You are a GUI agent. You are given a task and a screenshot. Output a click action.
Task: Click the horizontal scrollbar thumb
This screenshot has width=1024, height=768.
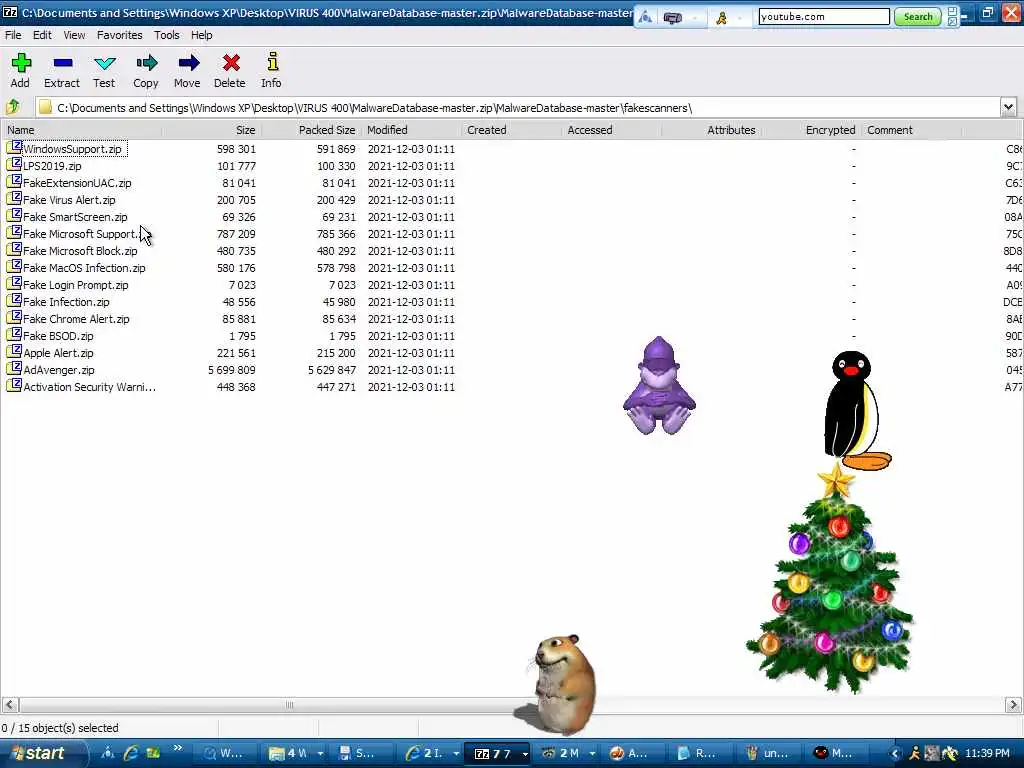point(289,705)
